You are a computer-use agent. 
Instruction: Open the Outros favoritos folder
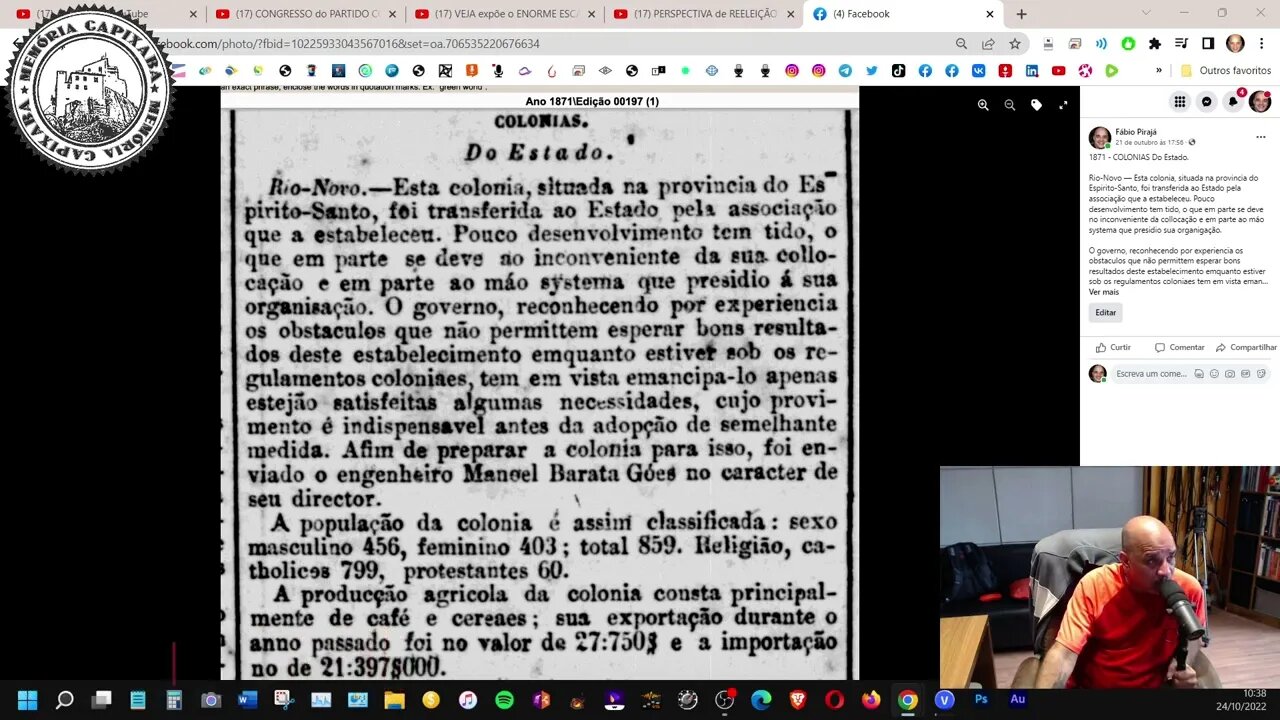pos(1226,71)
